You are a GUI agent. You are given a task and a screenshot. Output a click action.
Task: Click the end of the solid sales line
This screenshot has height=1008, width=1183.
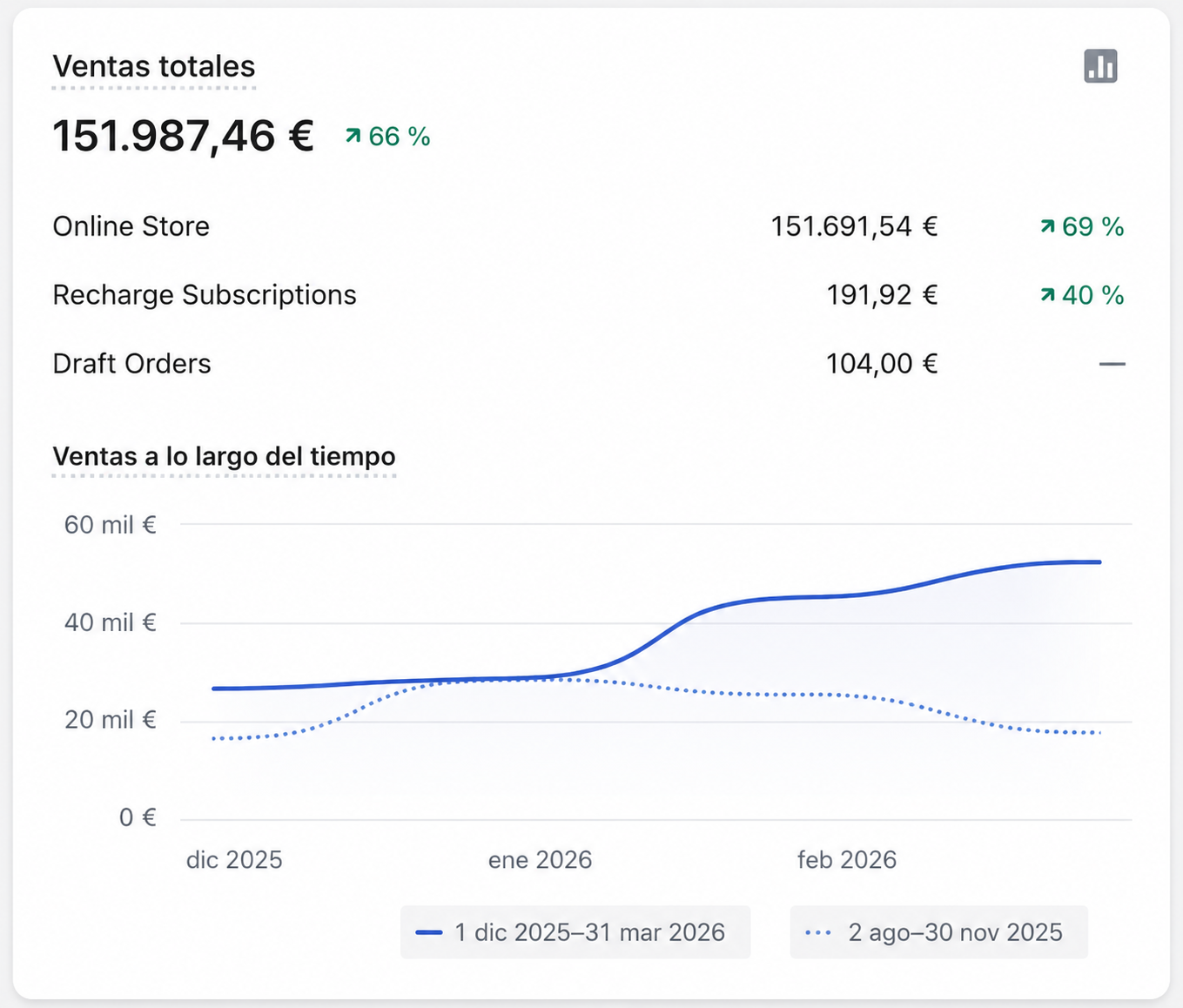point(1099,562)
